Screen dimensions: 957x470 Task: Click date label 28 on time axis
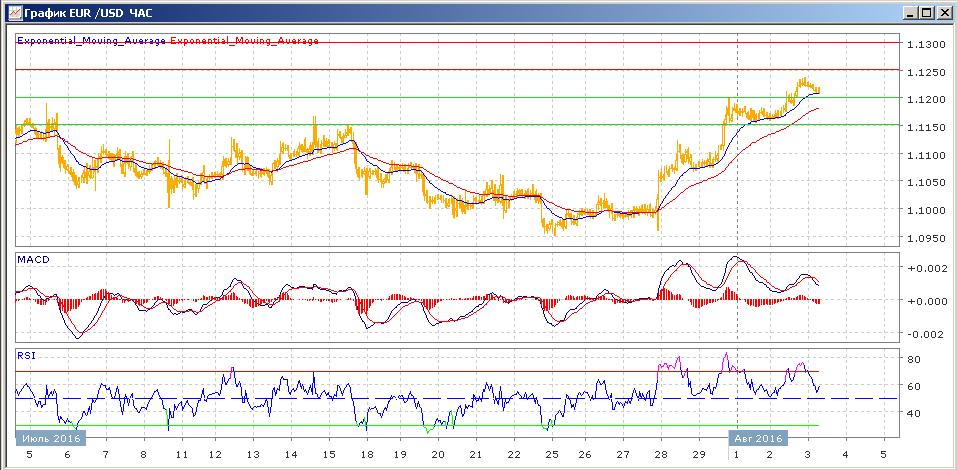point(662,455)
